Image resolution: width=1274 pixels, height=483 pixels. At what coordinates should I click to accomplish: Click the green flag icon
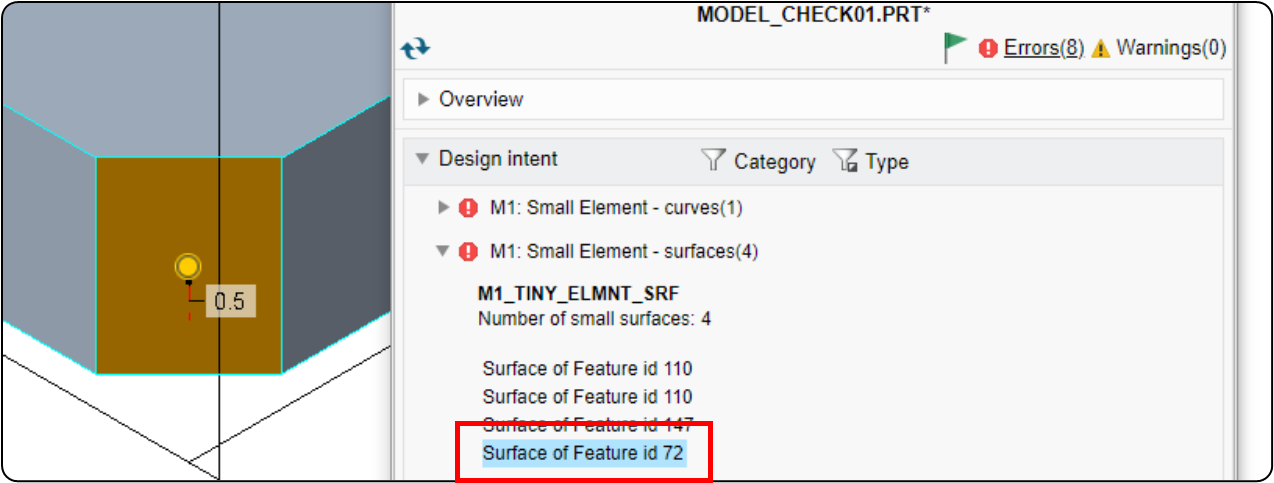(x=955, y=47)
